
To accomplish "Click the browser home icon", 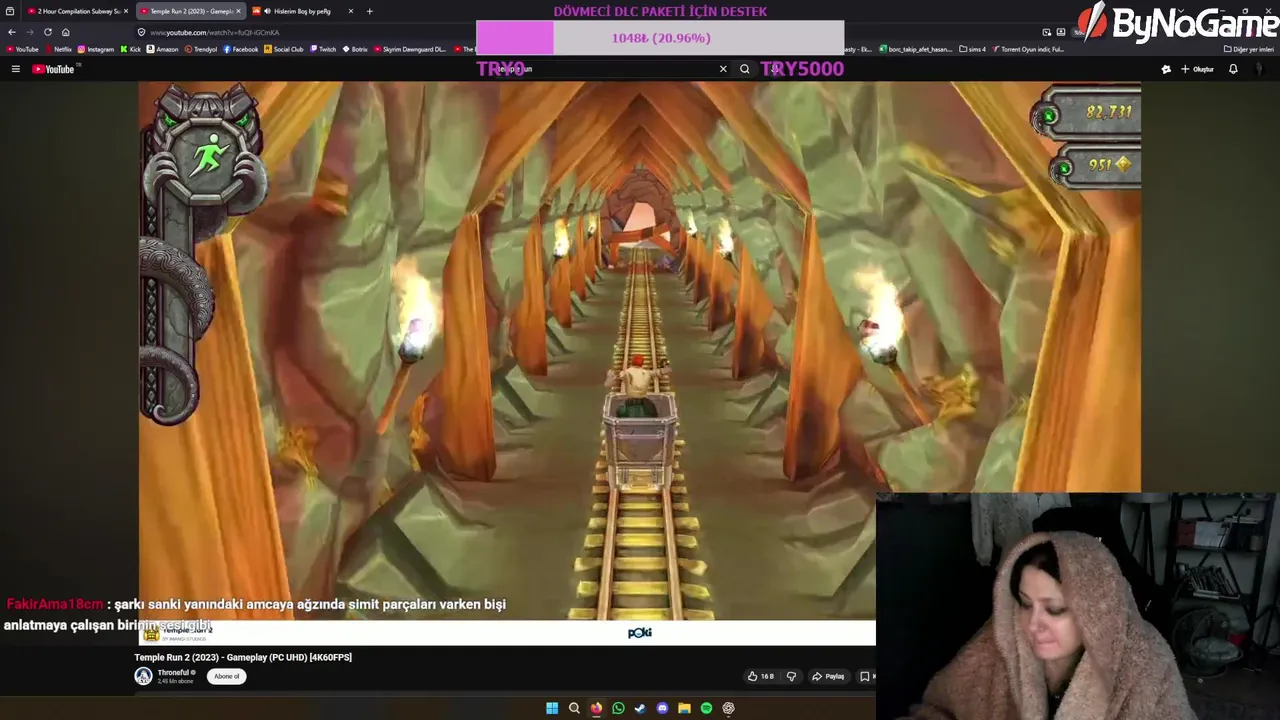I will pyautogui.click(x=66, y=32).
